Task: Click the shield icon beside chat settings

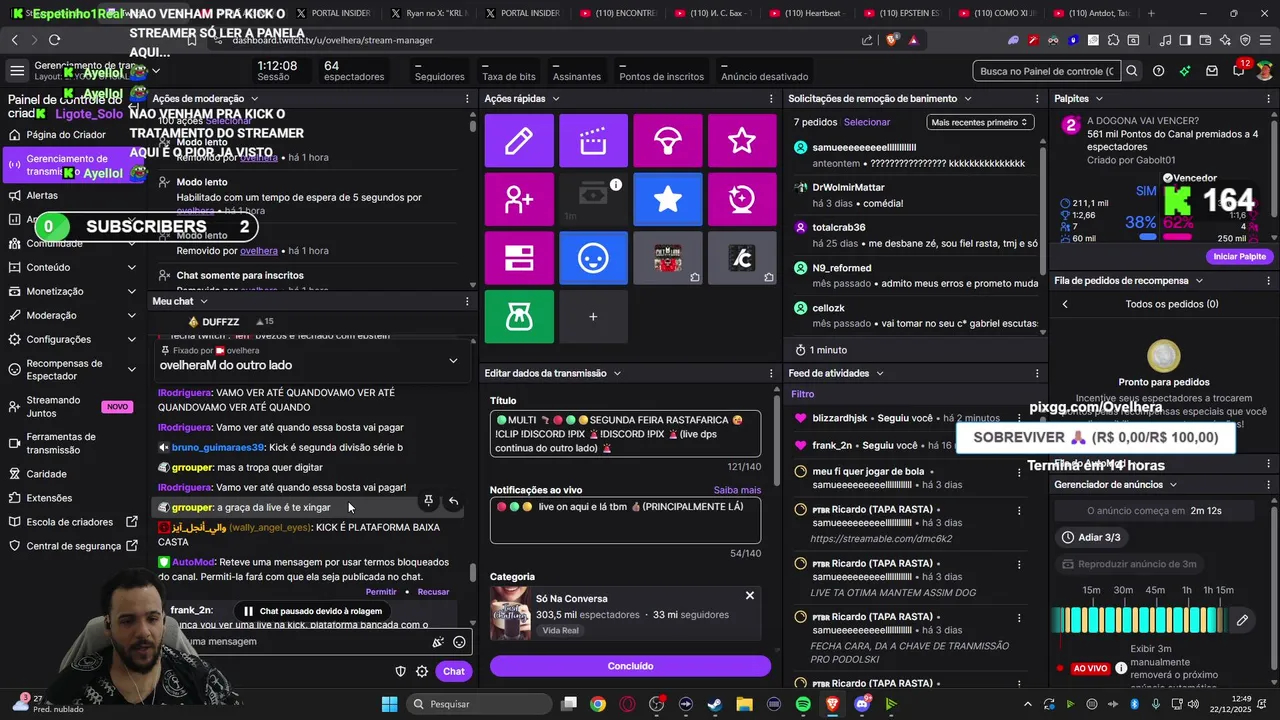Action: [x=400, y=671]
